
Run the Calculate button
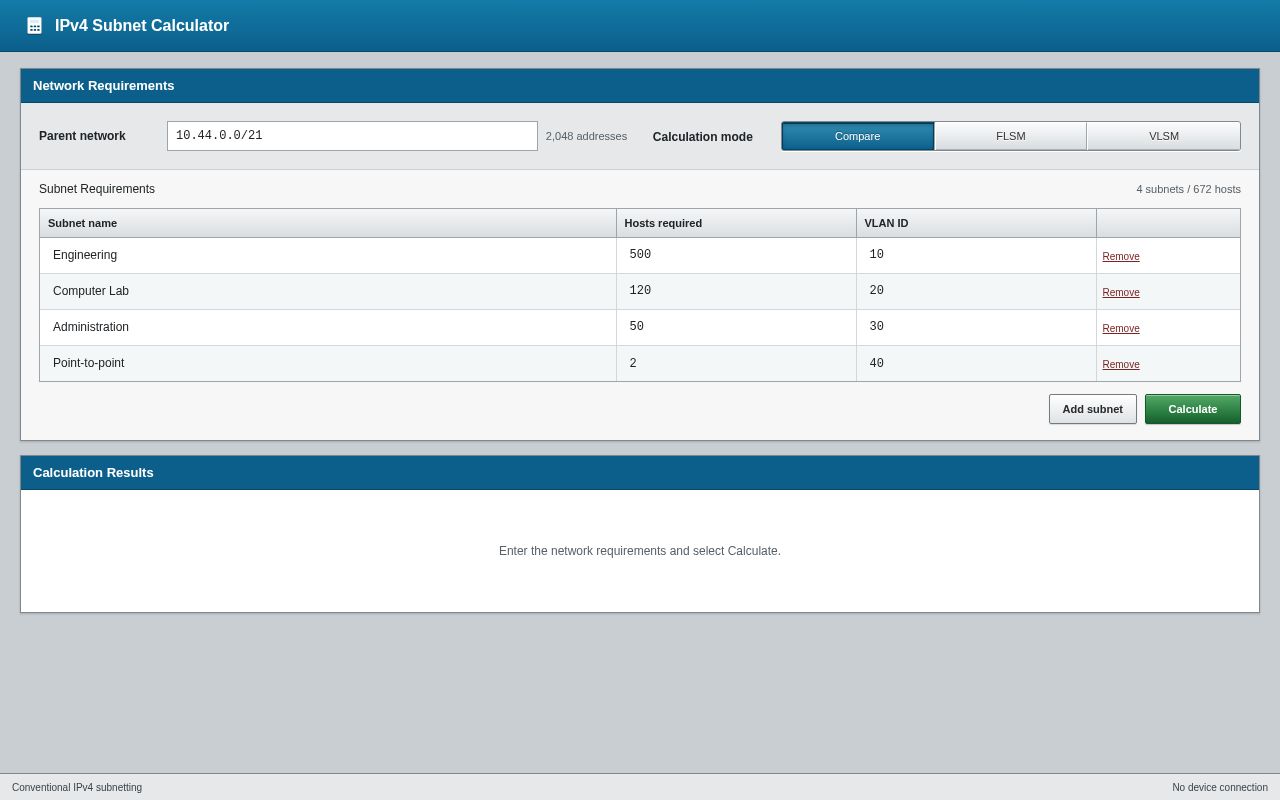pyautogui.click(x=1193, y=409)
